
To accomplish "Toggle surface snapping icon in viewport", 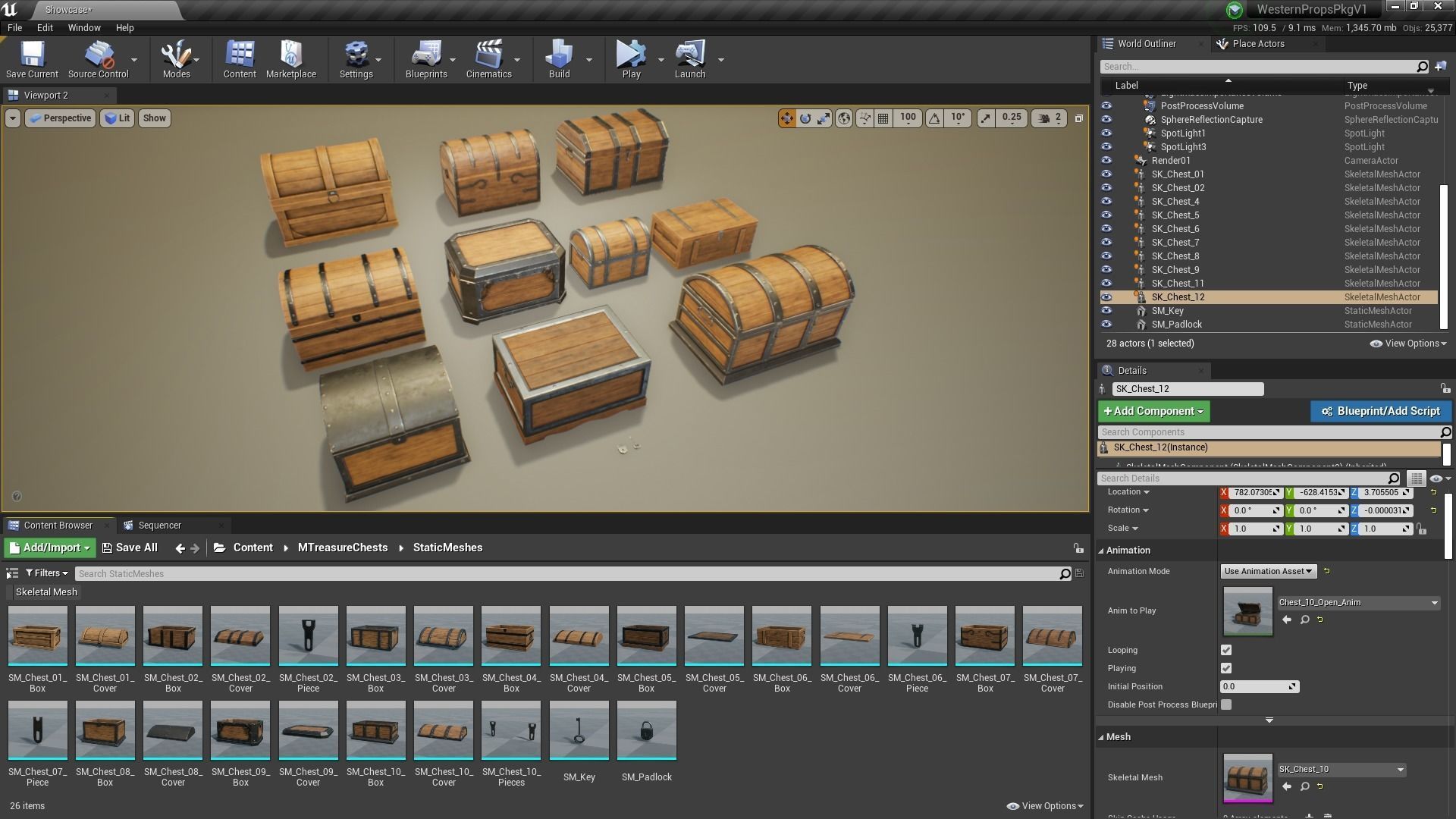I will 864,118.
